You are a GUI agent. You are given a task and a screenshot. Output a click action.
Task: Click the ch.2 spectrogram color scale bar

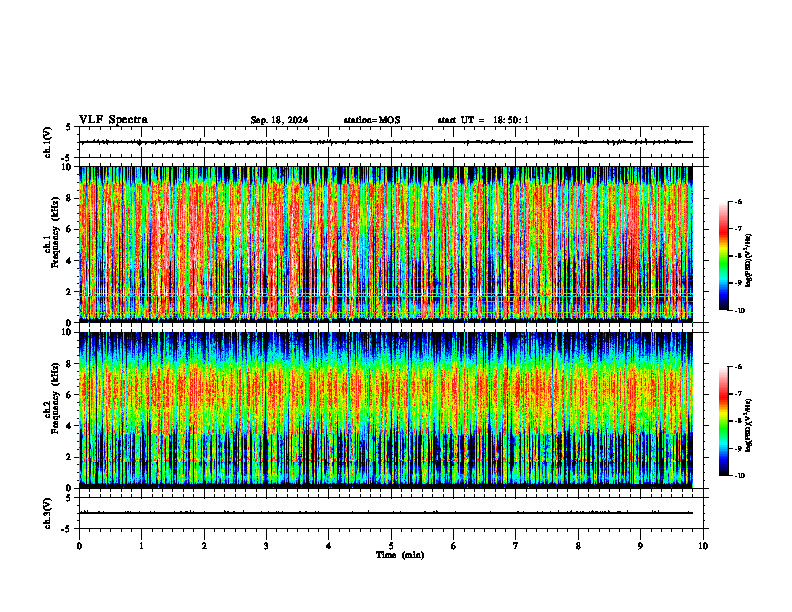point(724,421)
